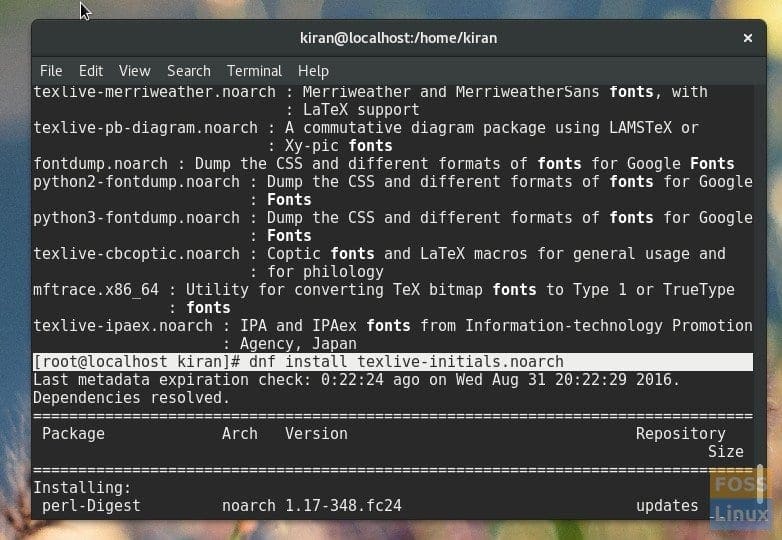Click the highlighted dnf install command line

(x=393, y=362)
